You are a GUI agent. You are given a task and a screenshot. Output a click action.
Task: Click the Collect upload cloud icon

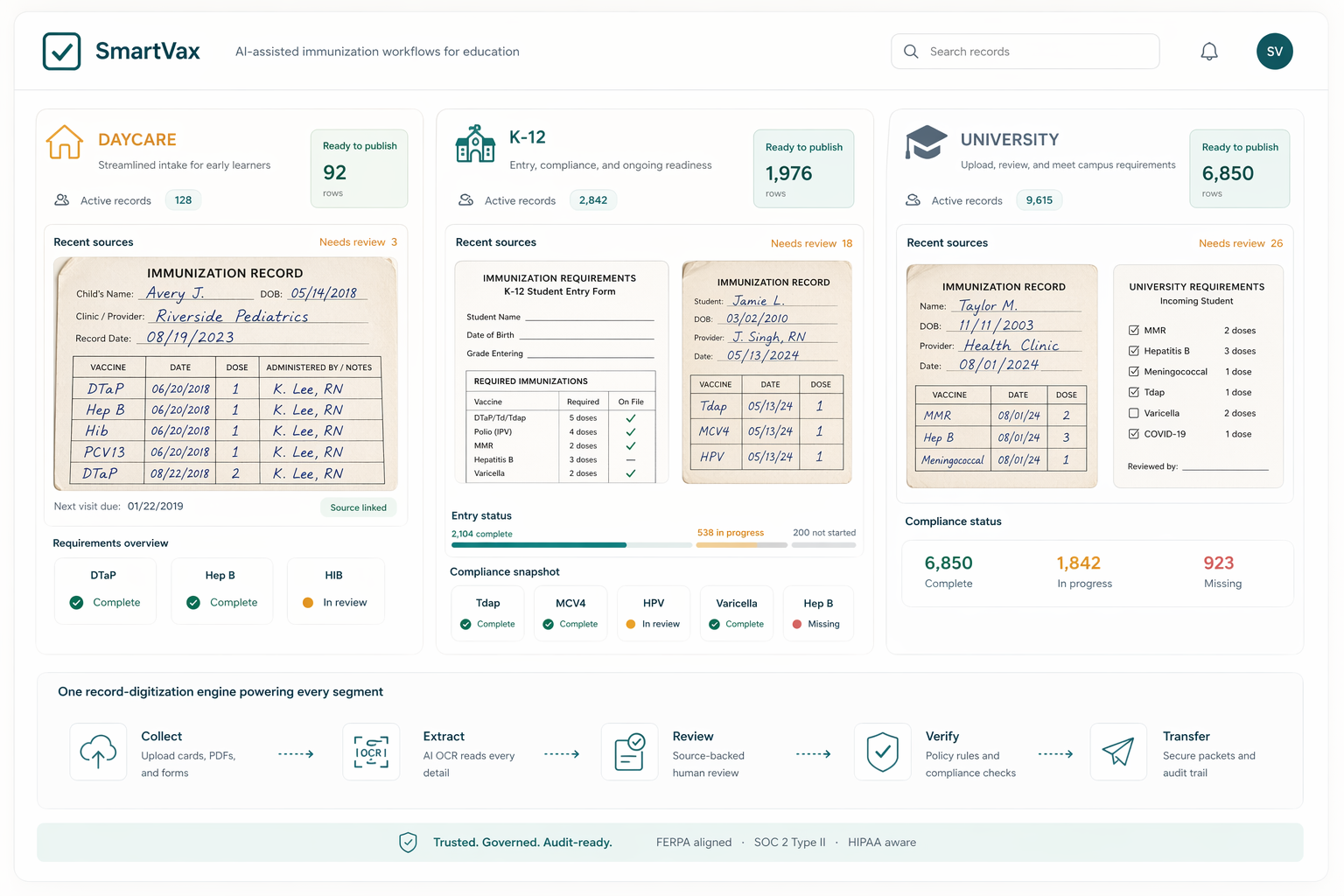pos(98,752)
